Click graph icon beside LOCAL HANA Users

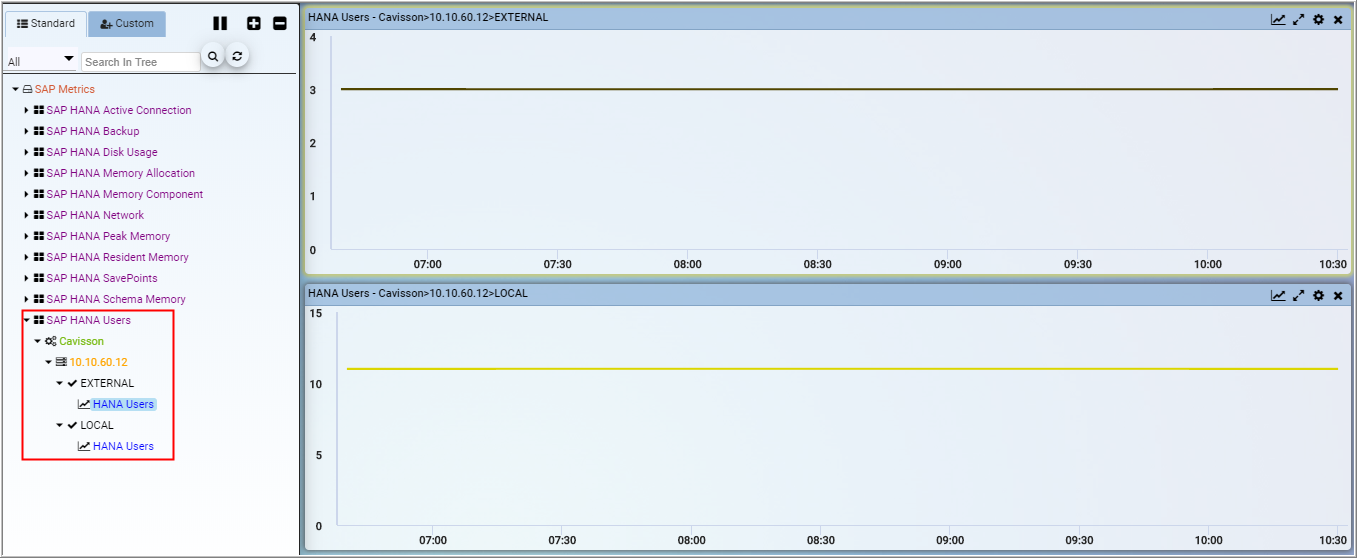tap(84, 447)
